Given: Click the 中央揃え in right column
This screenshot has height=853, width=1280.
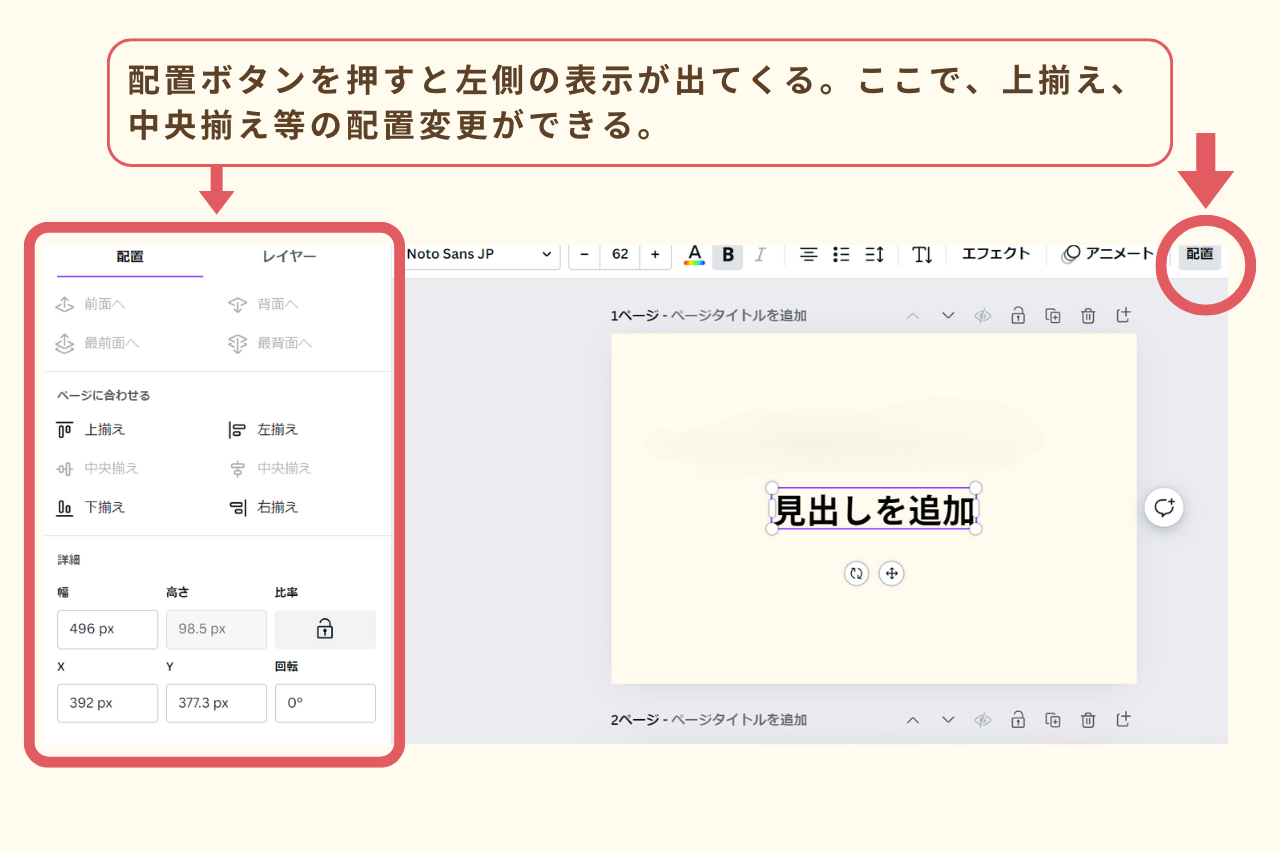Looking at the screenshot, I should (x=270, y=469).
